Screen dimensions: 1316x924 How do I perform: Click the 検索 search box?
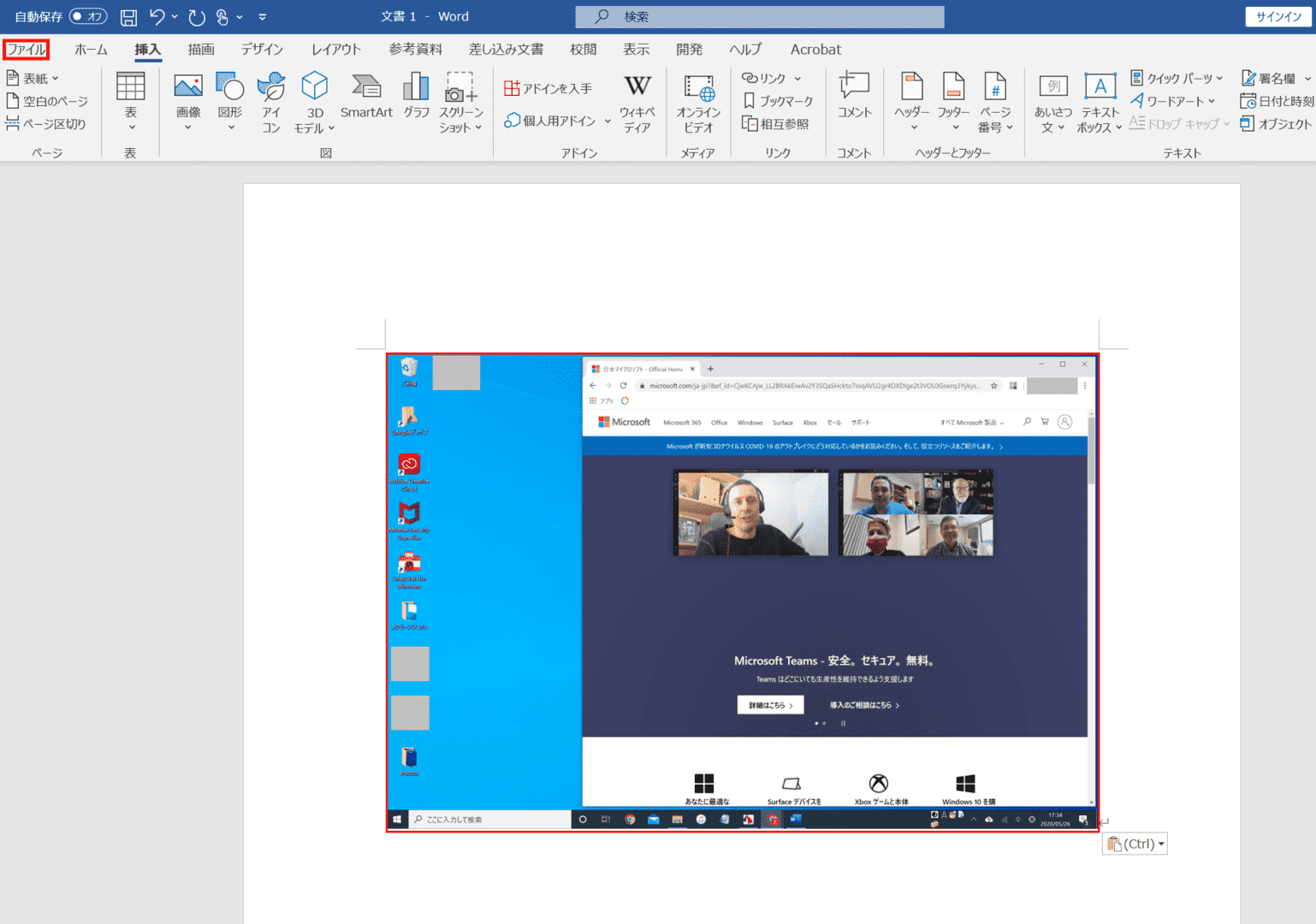point(760,16)
